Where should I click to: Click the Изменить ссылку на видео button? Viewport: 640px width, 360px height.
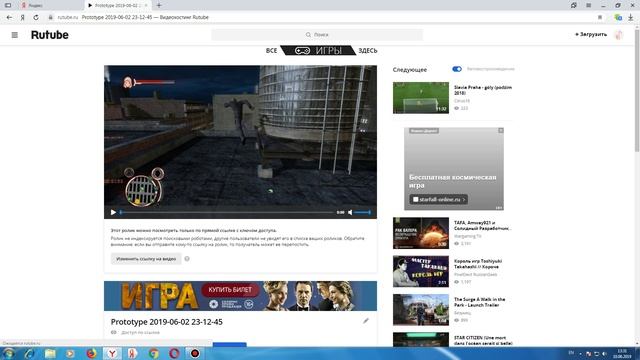[146, 259]
